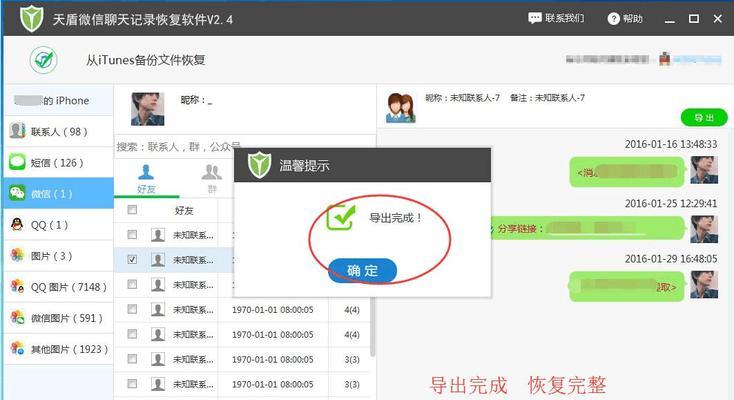Select QQ 图片 (7148) in sidebar

59,287
